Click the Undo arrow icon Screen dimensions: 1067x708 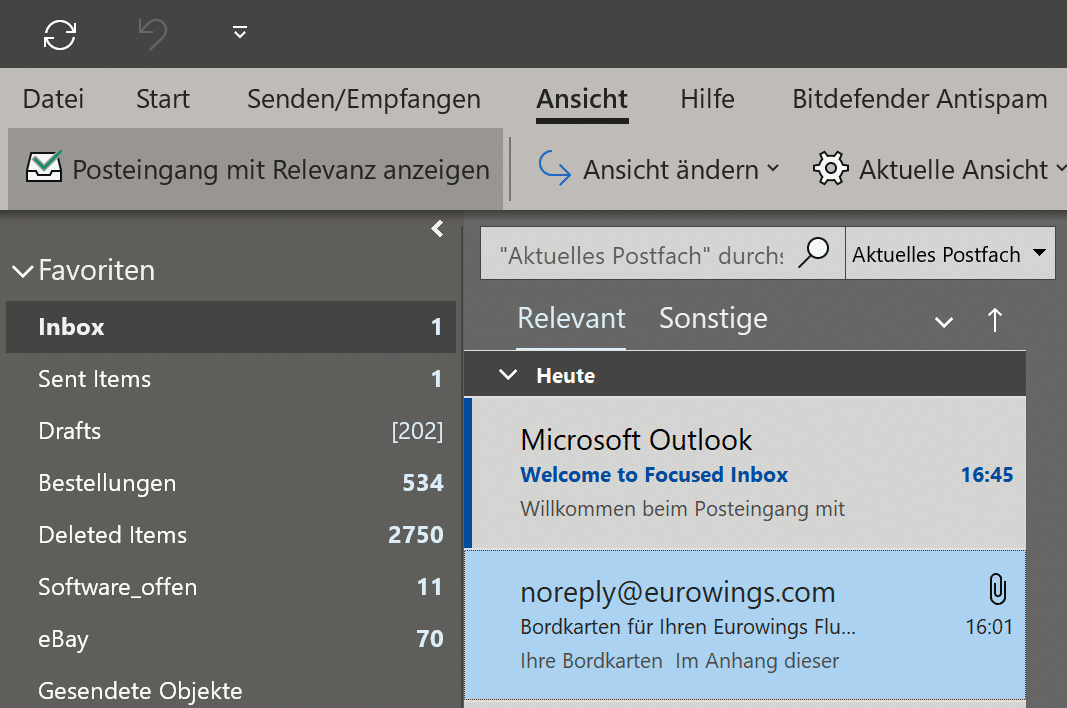152,34
